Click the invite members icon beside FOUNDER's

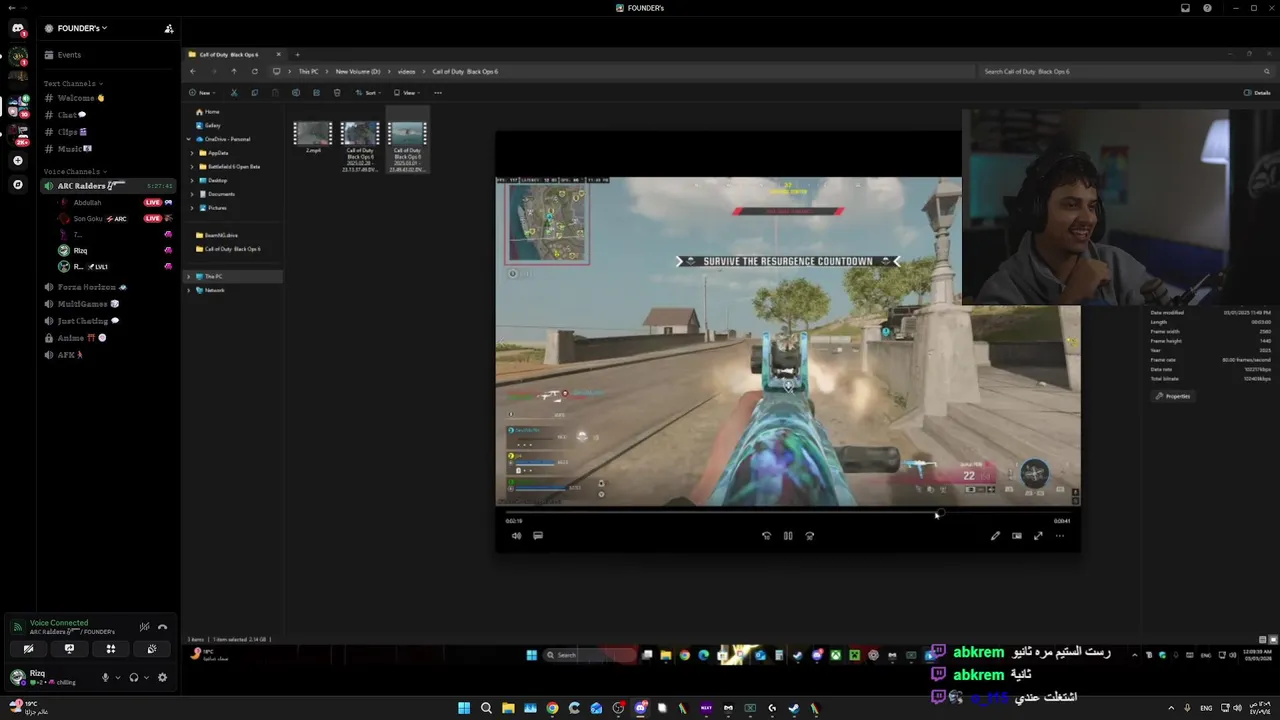pyautogui.click(x=168, y=28)
